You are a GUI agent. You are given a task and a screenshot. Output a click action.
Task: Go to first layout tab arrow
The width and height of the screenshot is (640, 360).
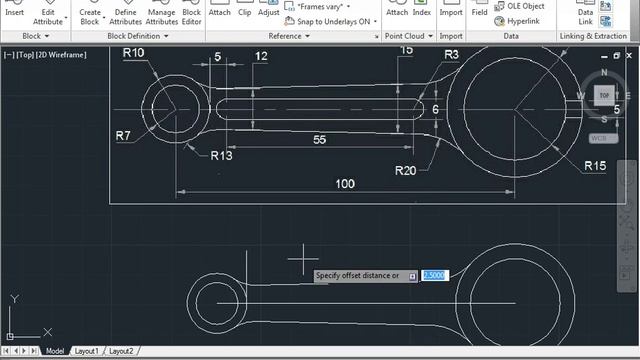click(x=6, y=351)
